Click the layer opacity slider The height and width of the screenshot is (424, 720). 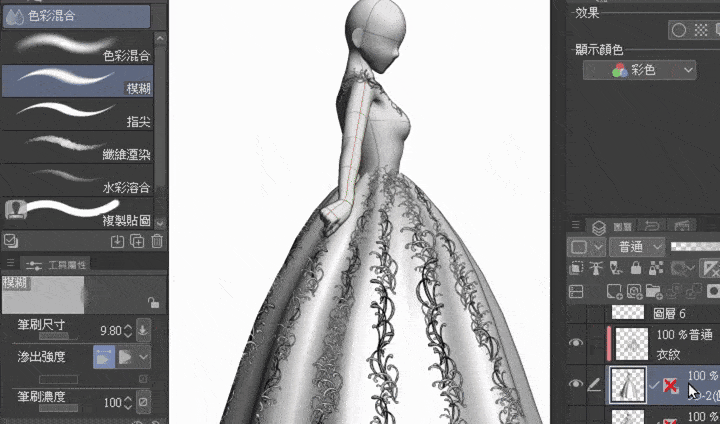(695, 247)
